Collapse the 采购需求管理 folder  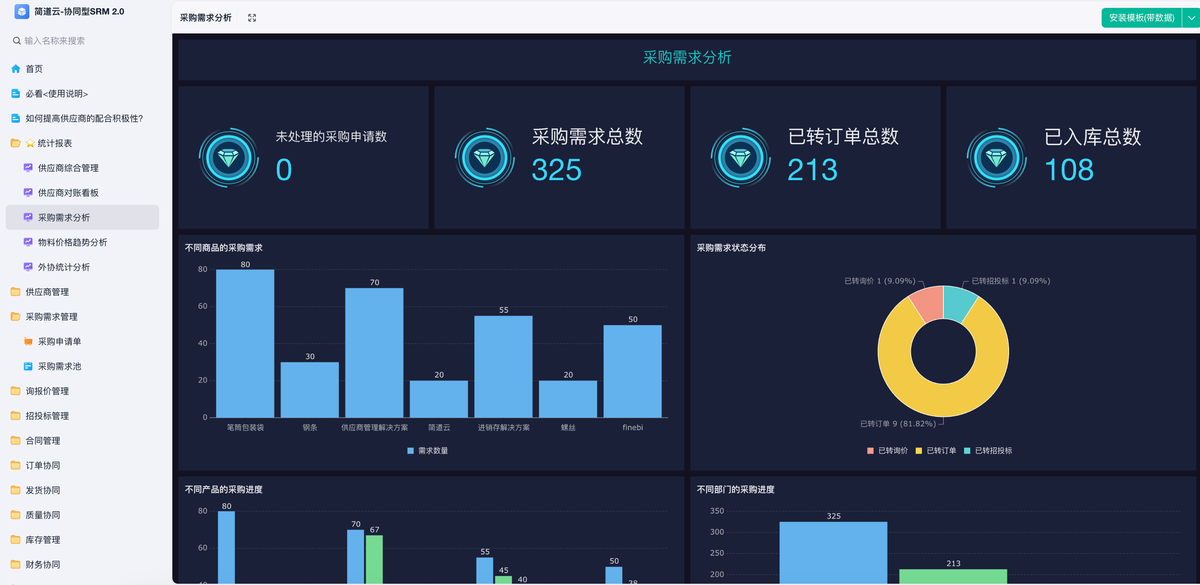(82, 317)
